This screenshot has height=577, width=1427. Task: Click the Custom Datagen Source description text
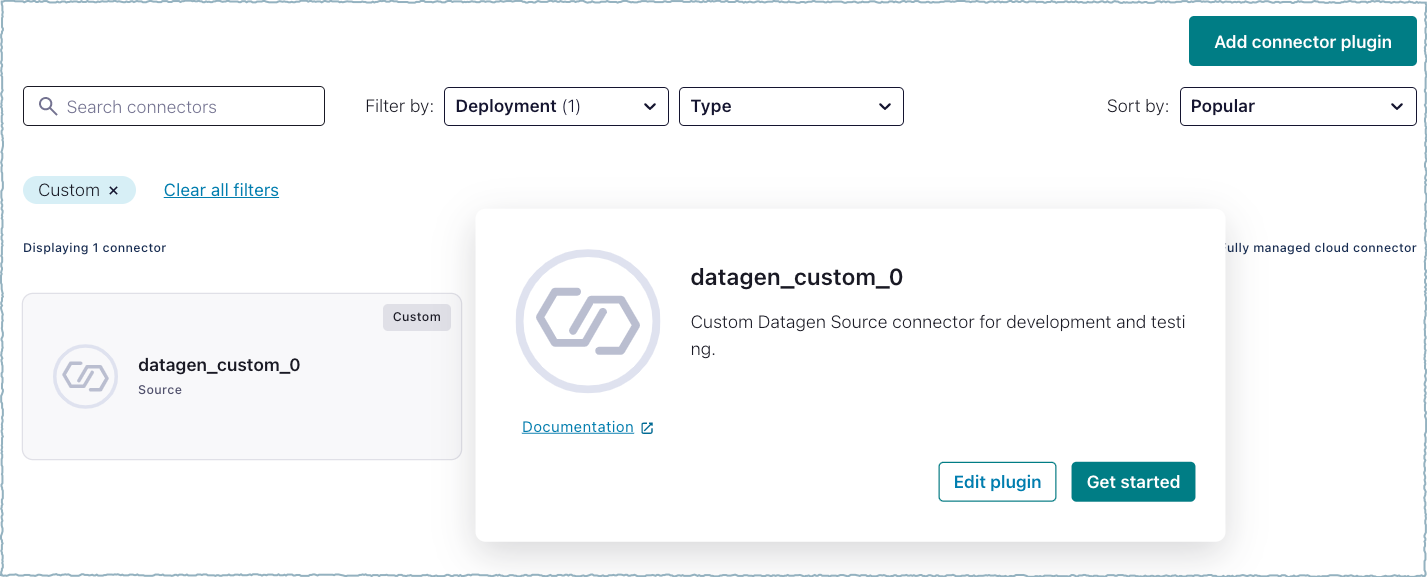[x=937, y=323]
